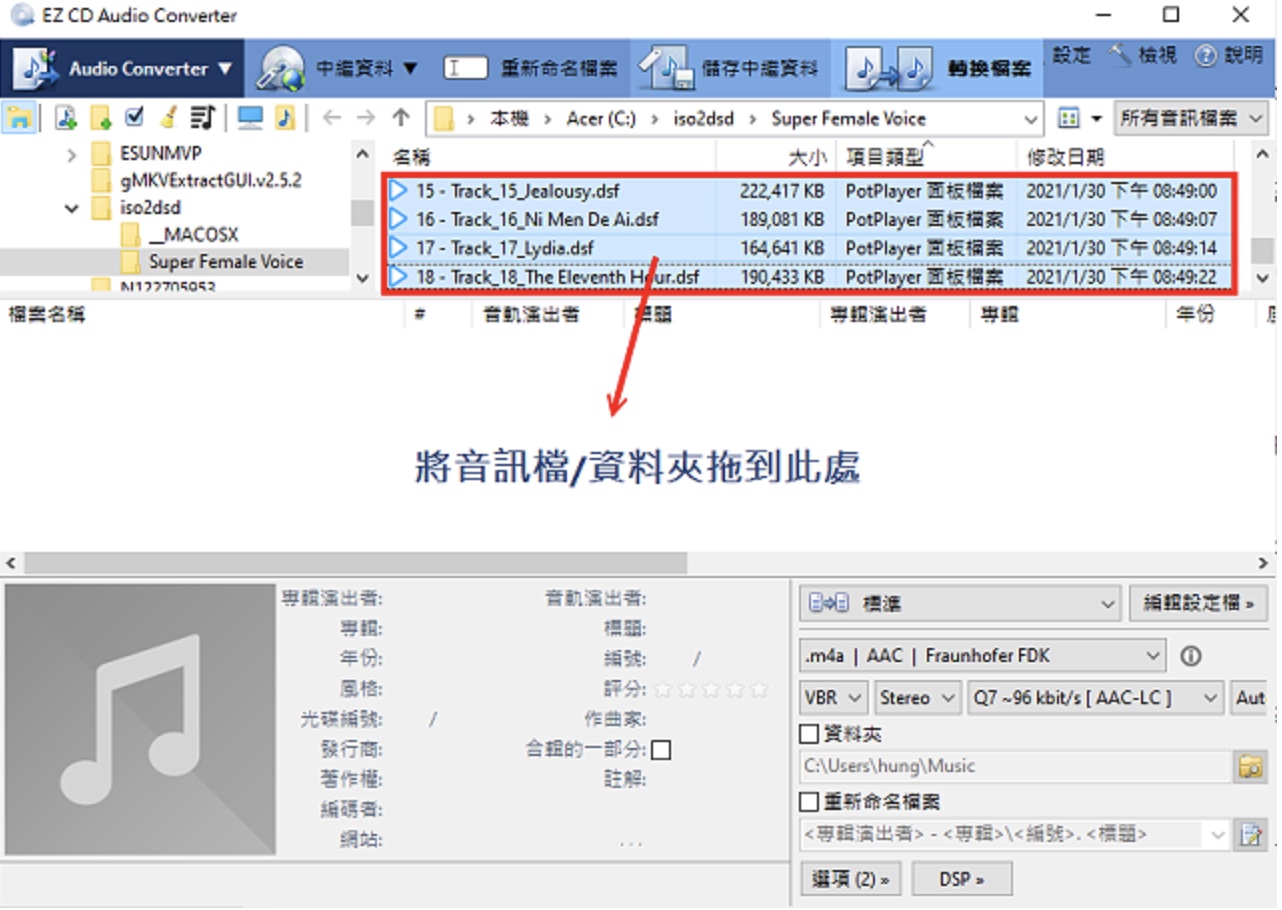Click the two-notes convert files icon
This screenshot has width=1282, height=910.
point(889,68)
